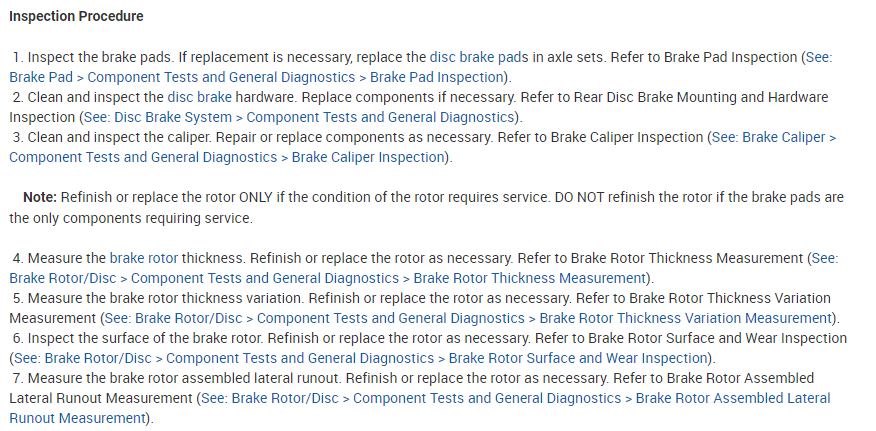The width and height of the screenshot is (876, 431).
Task: Click the step 1 'Inspect the brake pads' text
Action: pos(98,59)
